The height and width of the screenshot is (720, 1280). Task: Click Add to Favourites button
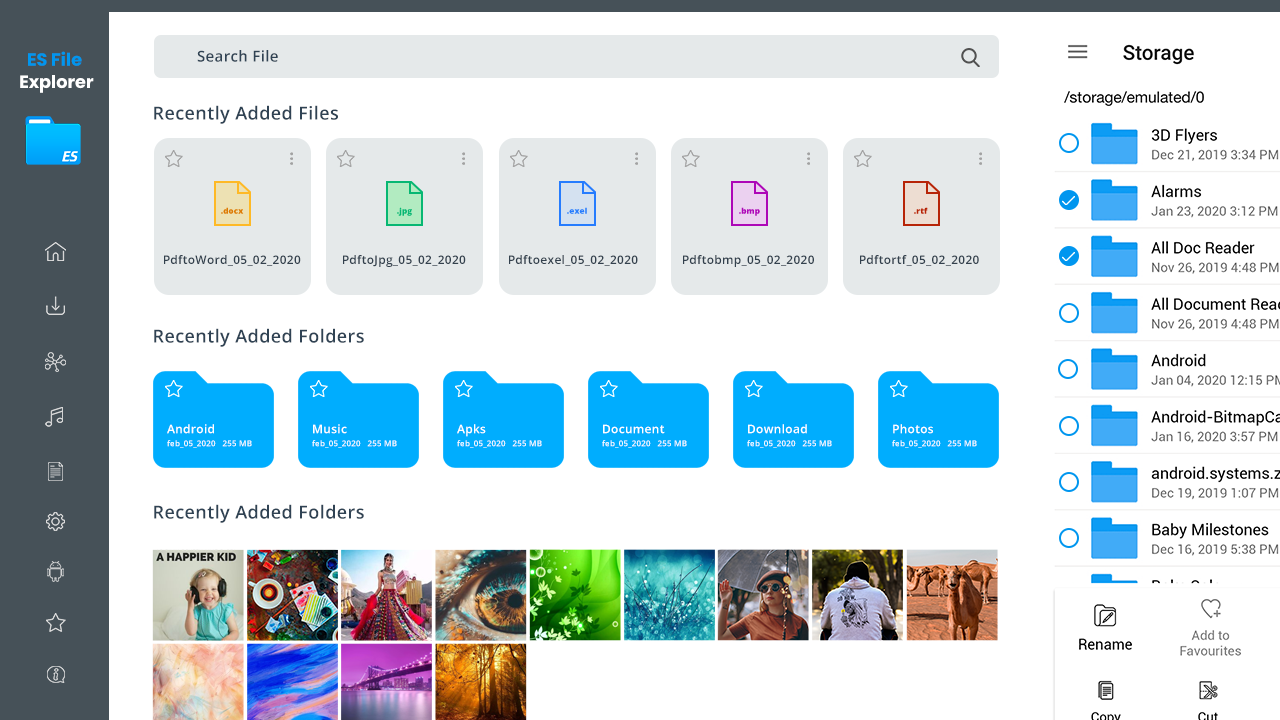click(x=1210, y=628)
